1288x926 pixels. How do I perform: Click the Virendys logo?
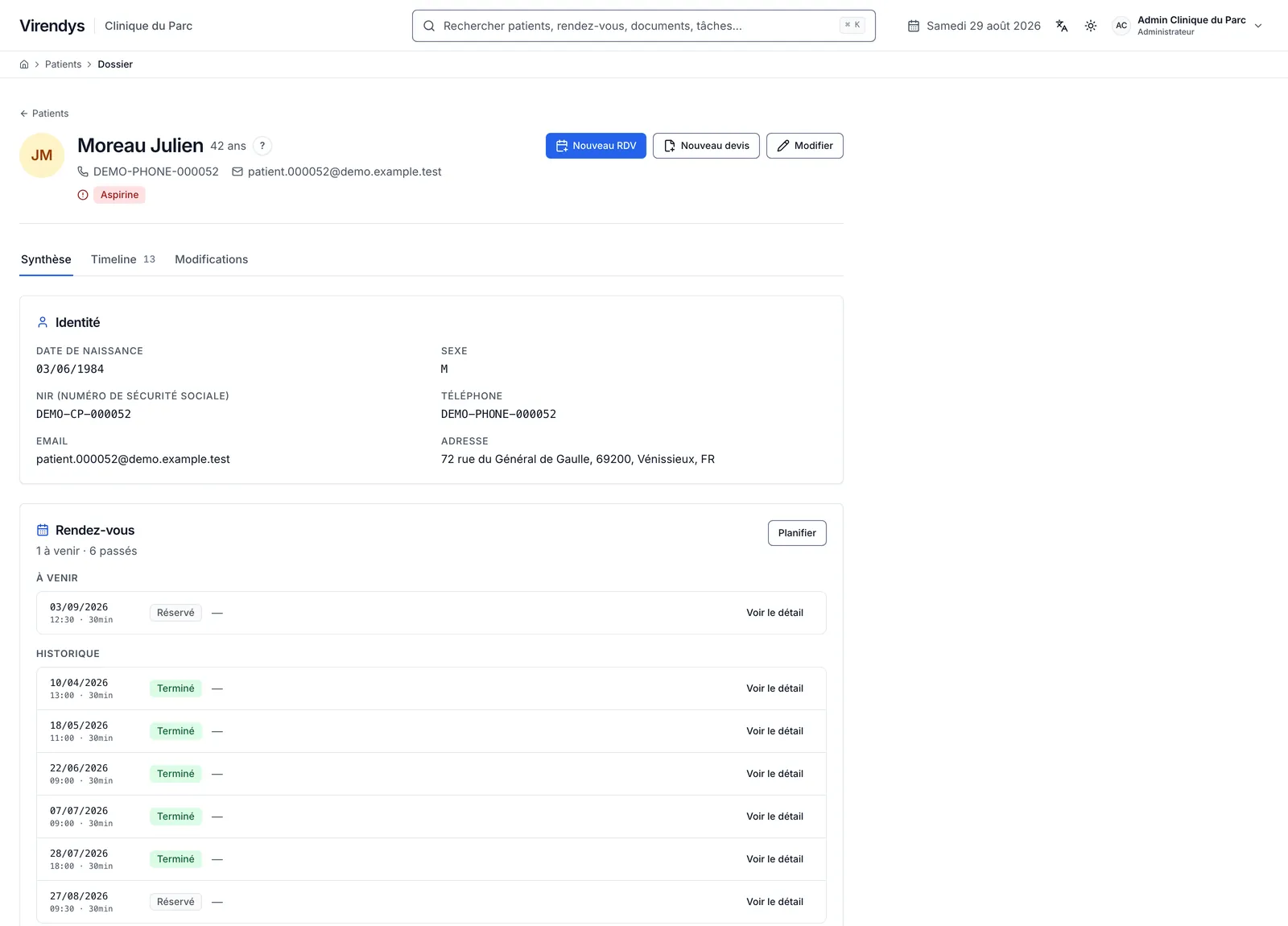pyautogui.click(x=52, y=26)
